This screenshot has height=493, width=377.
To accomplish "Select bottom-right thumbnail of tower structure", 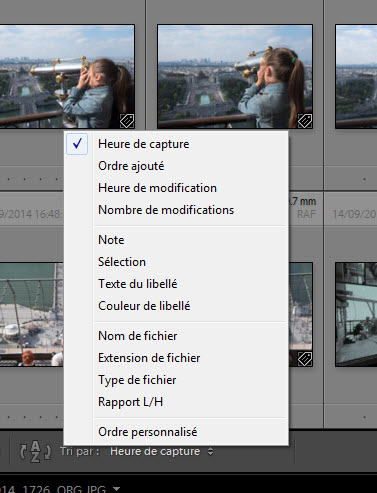I will pos(356,314).
